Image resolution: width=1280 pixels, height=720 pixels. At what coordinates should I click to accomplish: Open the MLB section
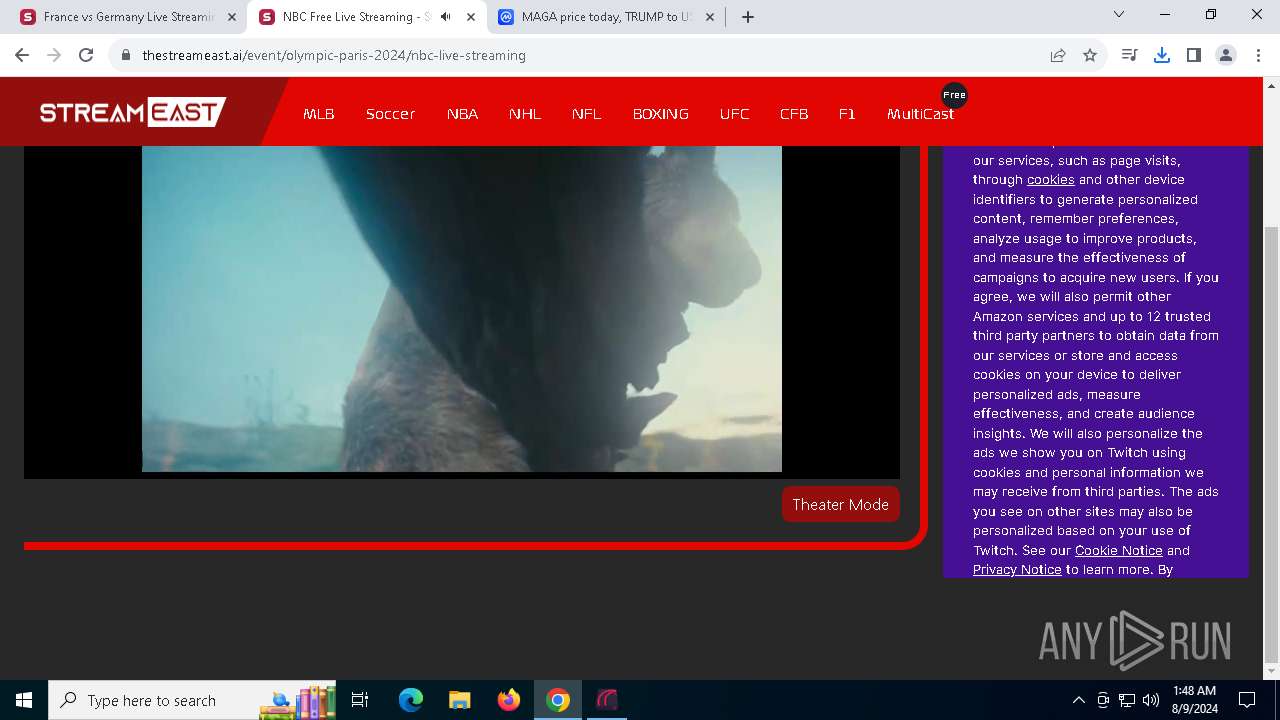[x=319, y=114]
